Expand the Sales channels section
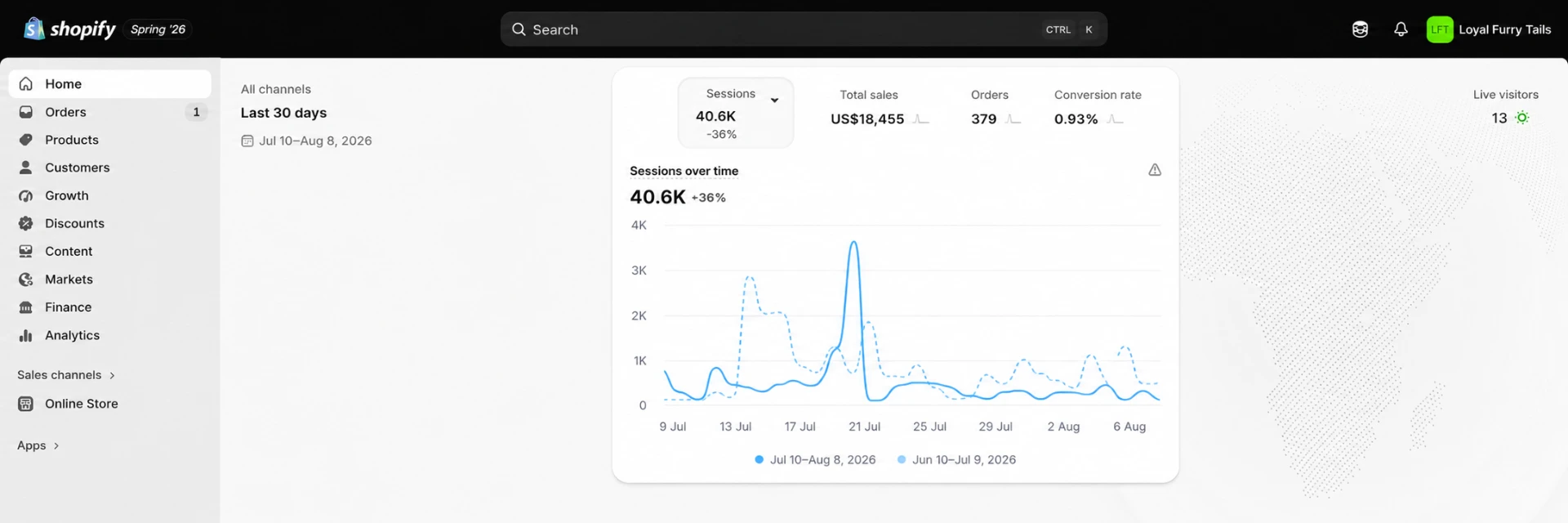Viewport: 1568px width, 523px height. (66, 375)
